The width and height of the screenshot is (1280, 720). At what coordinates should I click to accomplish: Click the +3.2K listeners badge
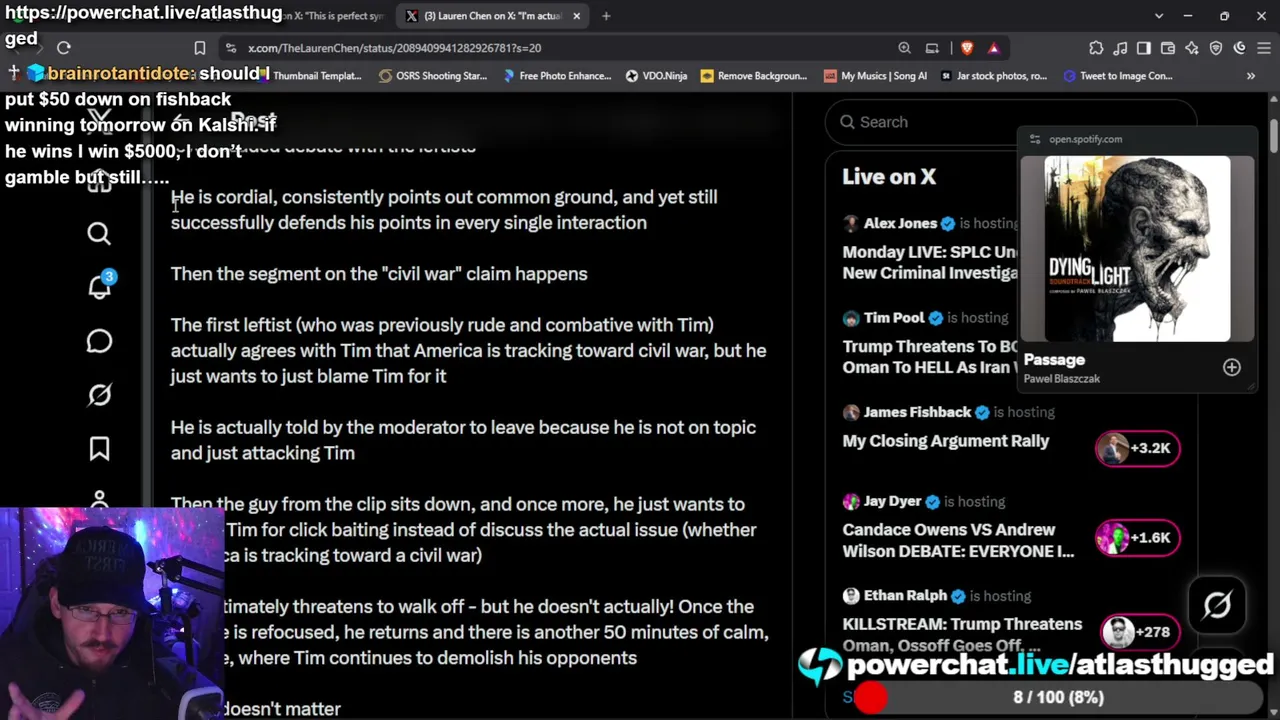click(x=1138, y=448)
